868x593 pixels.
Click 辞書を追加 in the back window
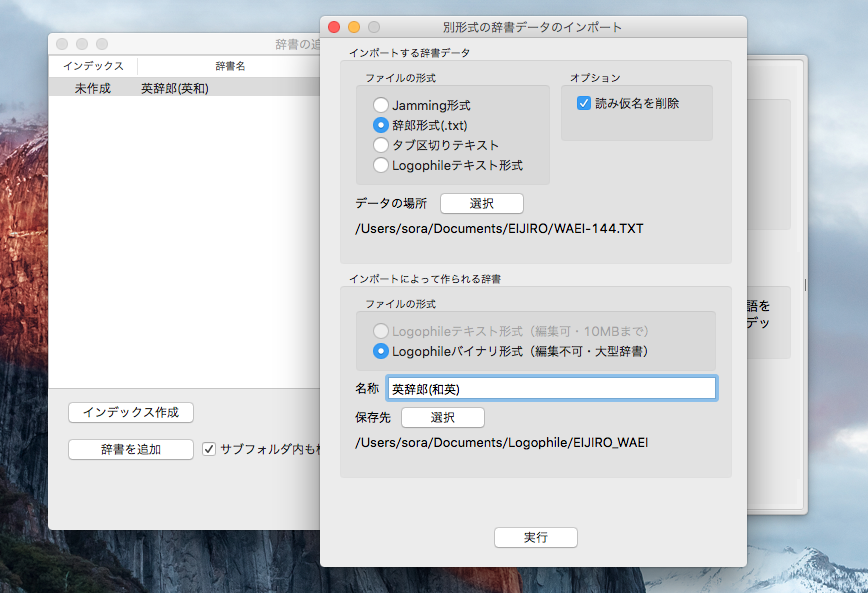[131, 450]
